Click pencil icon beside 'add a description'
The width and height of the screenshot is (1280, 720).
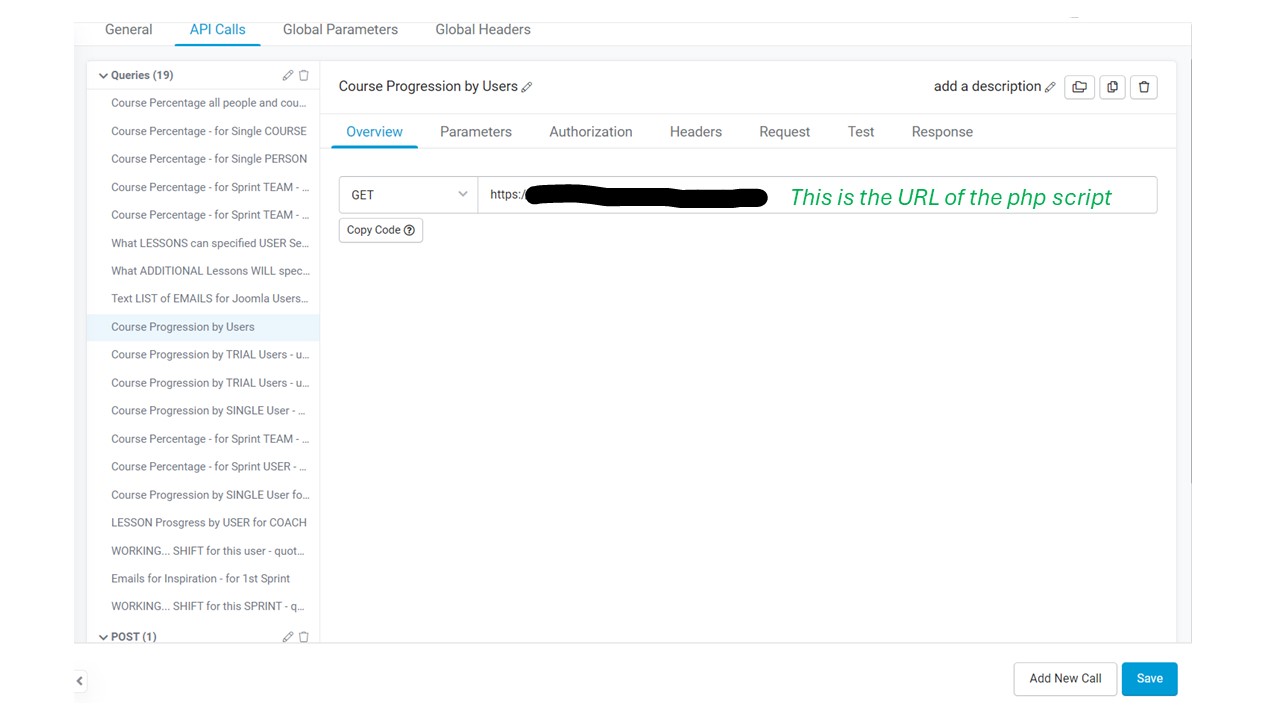(1050, 87)
